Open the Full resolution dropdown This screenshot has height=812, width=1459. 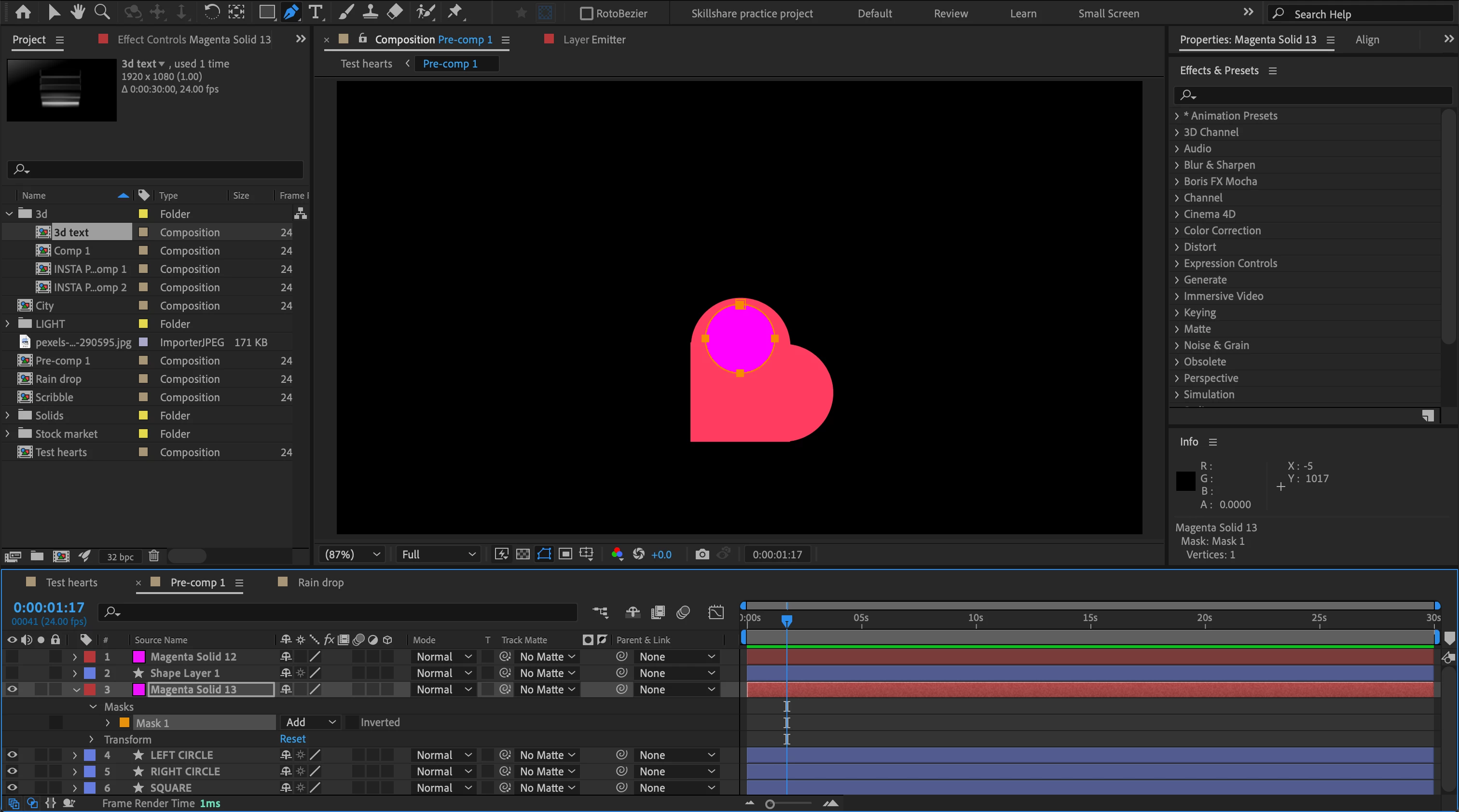(438, 554)
